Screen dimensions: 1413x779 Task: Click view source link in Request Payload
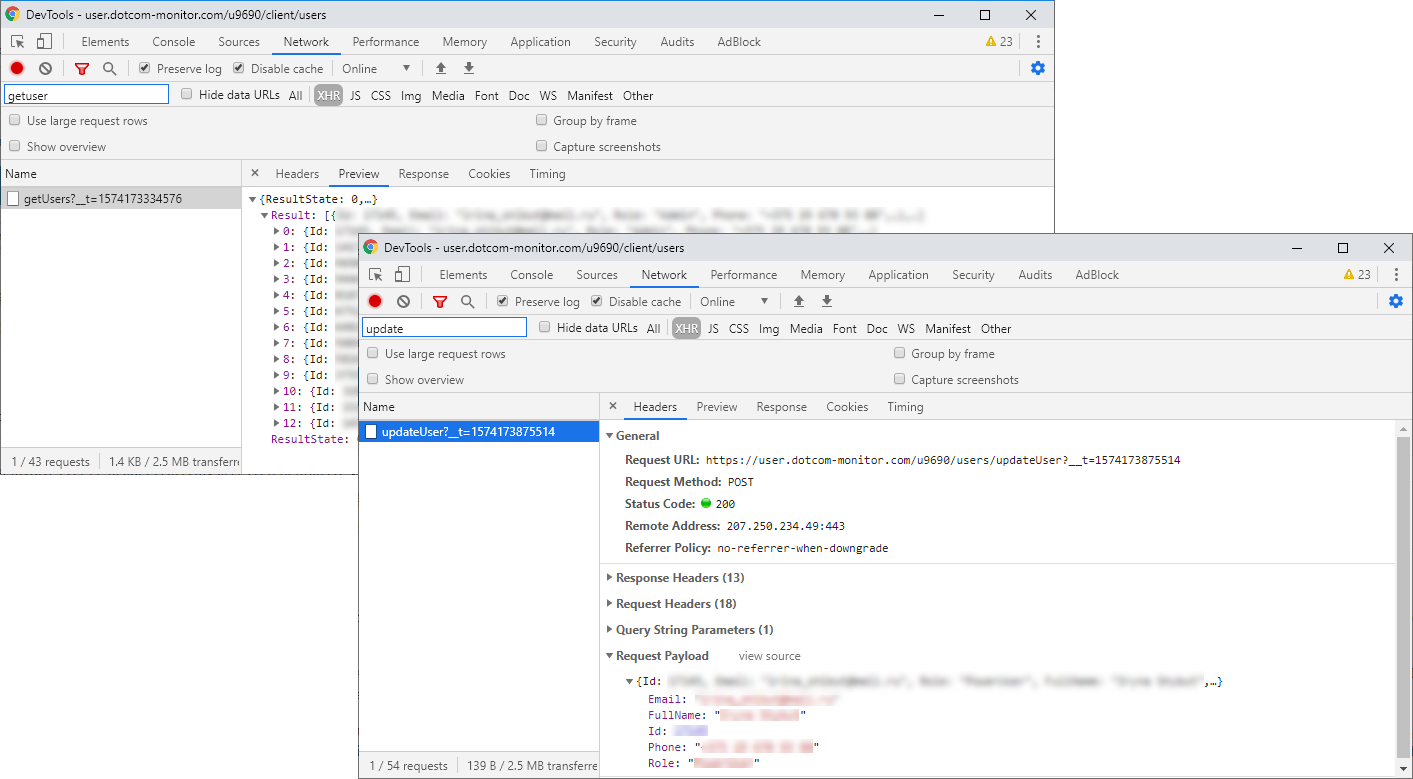click(770, 656)
